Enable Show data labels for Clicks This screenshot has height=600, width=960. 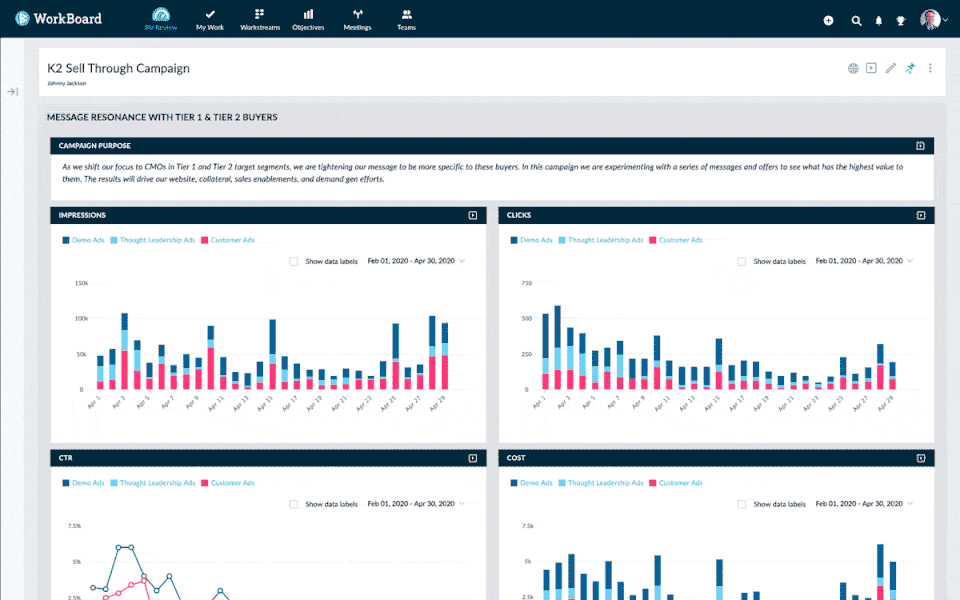click(x=741, y=261)
